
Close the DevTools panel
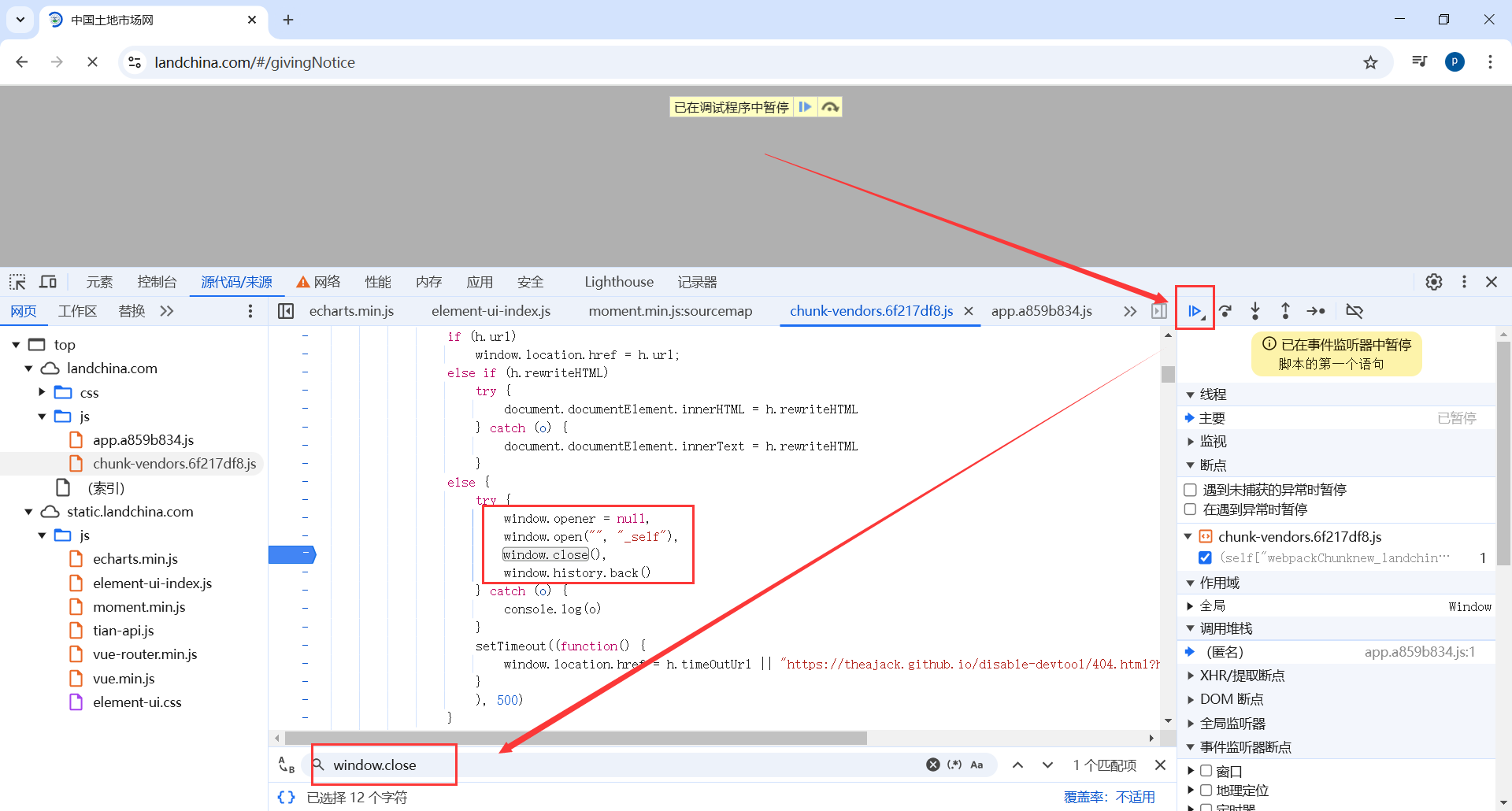[x=1492, y=282]
